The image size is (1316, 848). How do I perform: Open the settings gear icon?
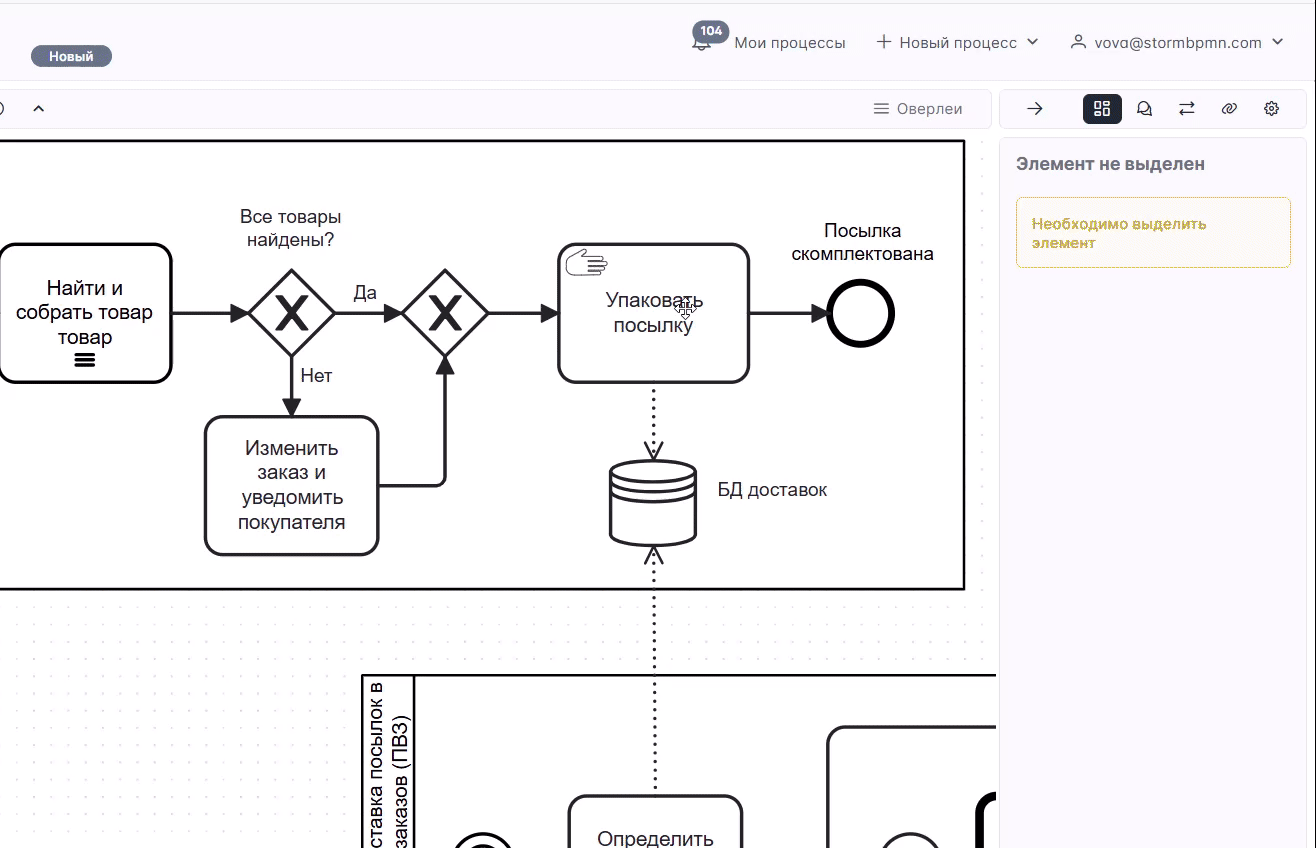pyautogui.click(x=1271, y=109)
